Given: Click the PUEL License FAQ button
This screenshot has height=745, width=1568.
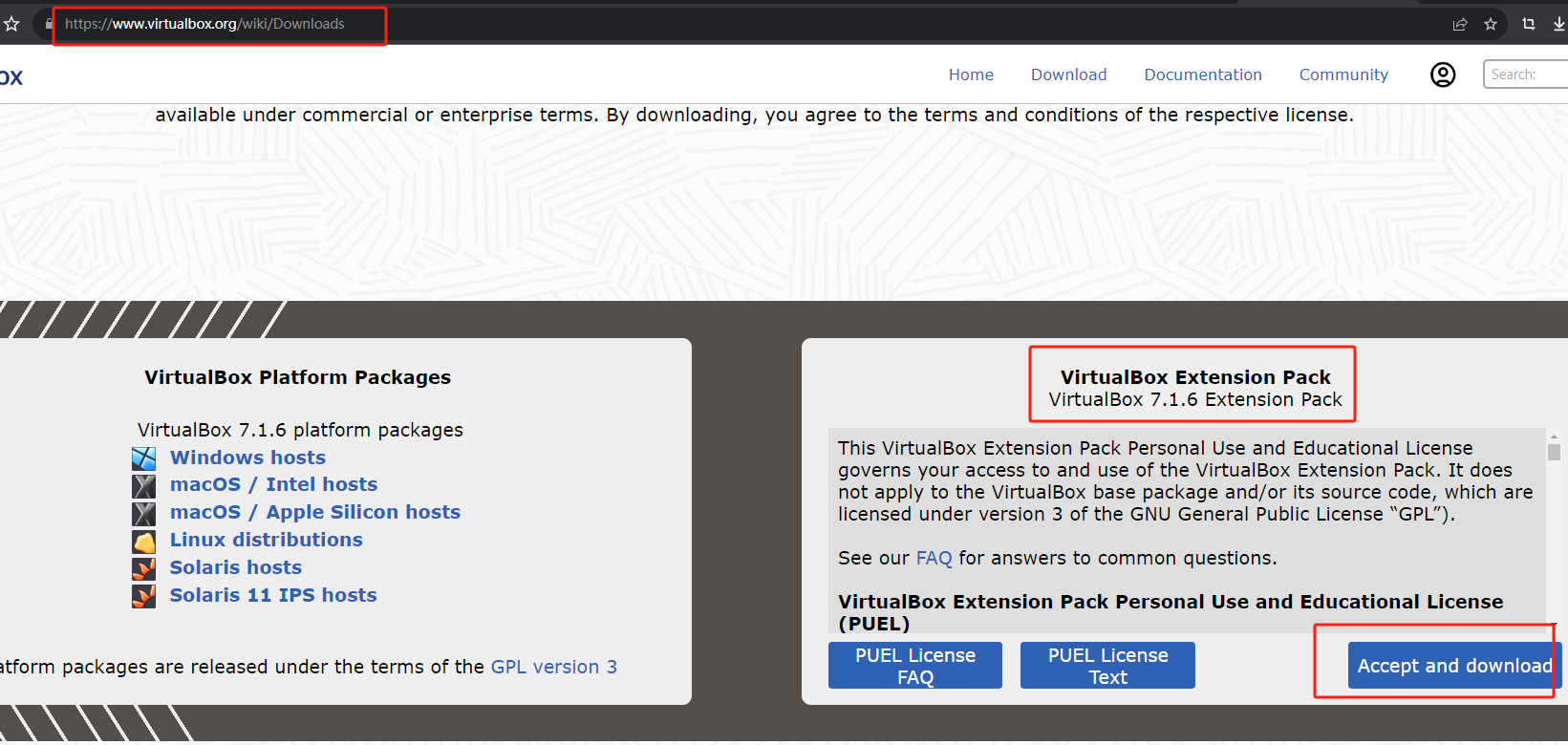Looking at the screenshot, I should point(915,666).
